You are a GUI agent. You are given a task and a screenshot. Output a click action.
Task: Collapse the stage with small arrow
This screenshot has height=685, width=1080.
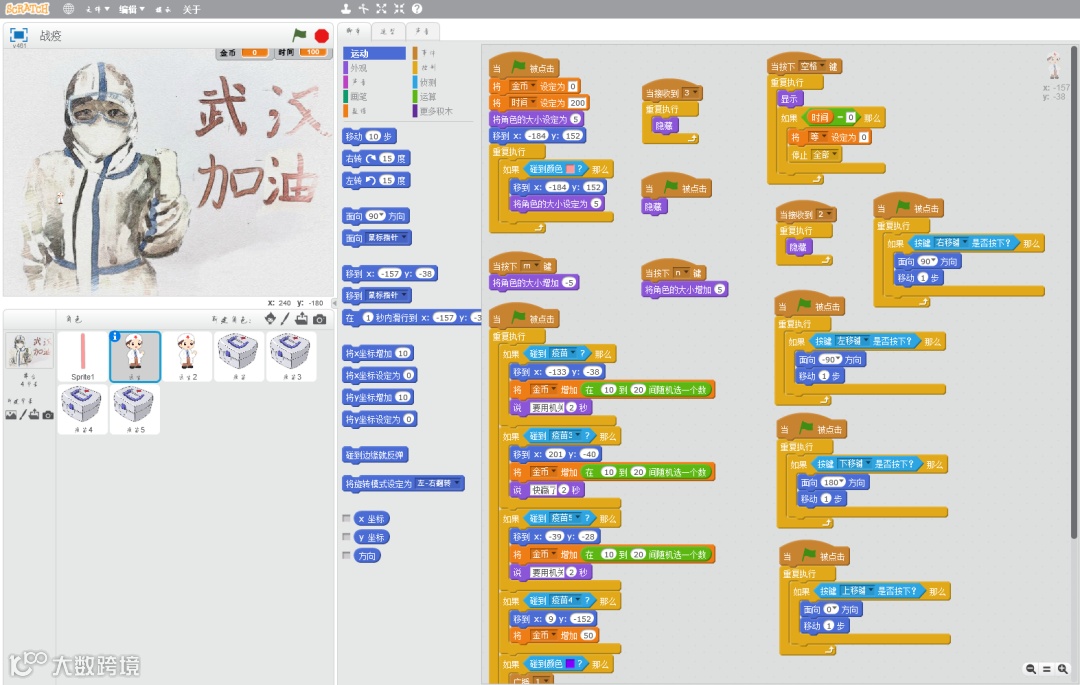pos(335,302)
